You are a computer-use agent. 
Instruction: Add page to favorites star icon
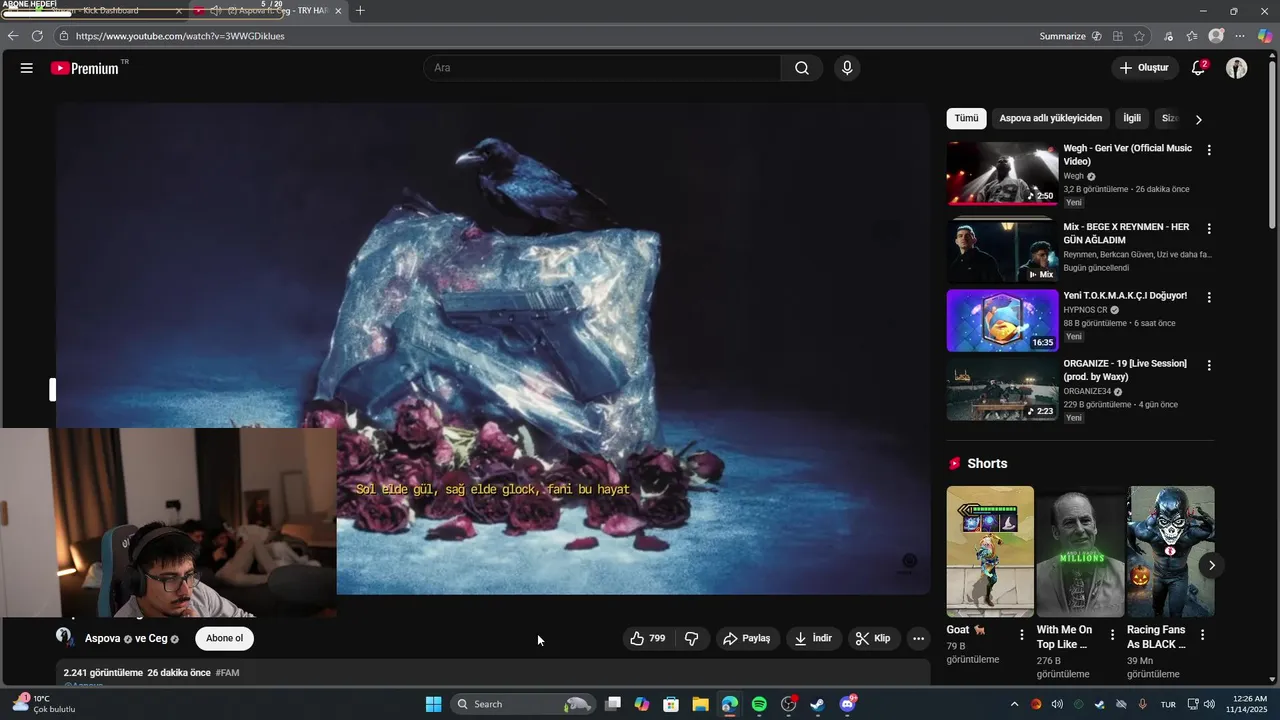(1139, 36)
